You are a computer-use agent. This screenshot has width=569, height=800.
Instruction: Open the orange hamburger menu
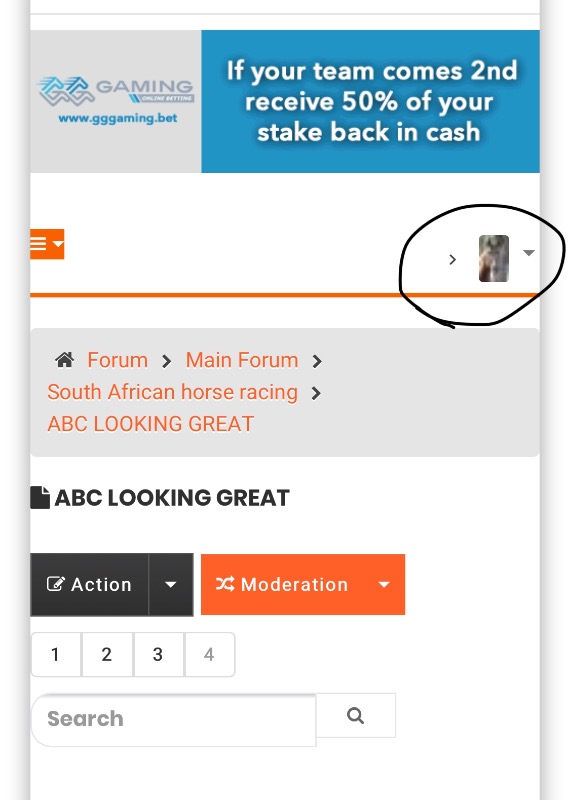tap(47, 244)
